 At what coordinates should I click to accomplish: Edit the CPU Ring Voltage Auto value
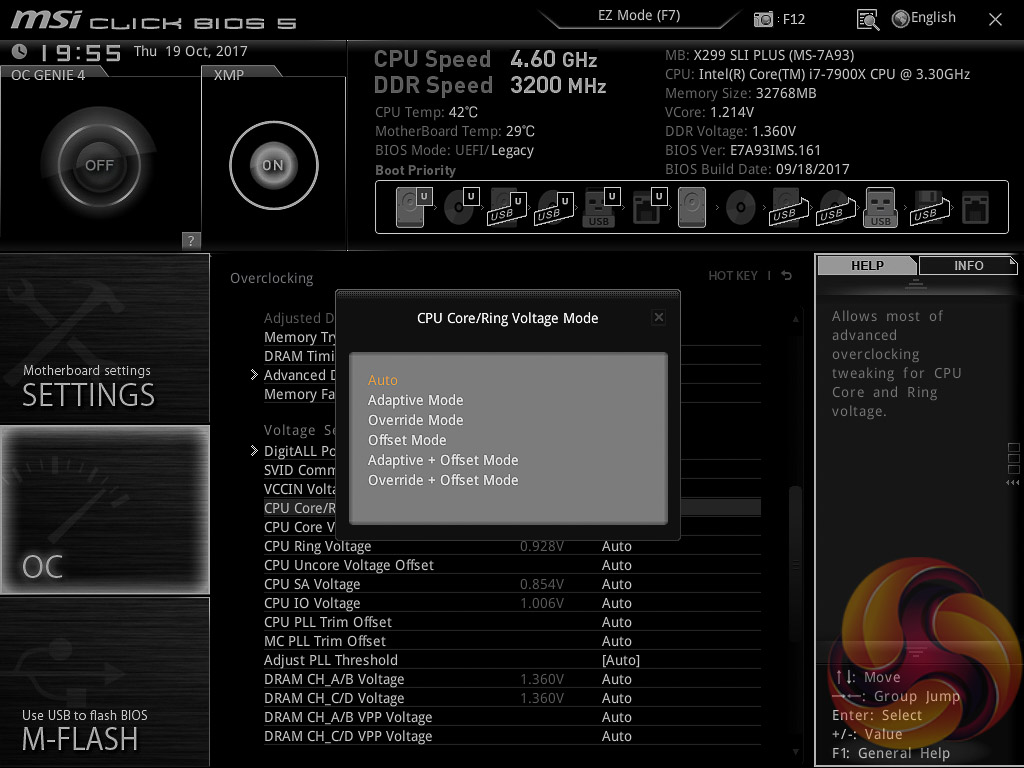tap(616, 546)
